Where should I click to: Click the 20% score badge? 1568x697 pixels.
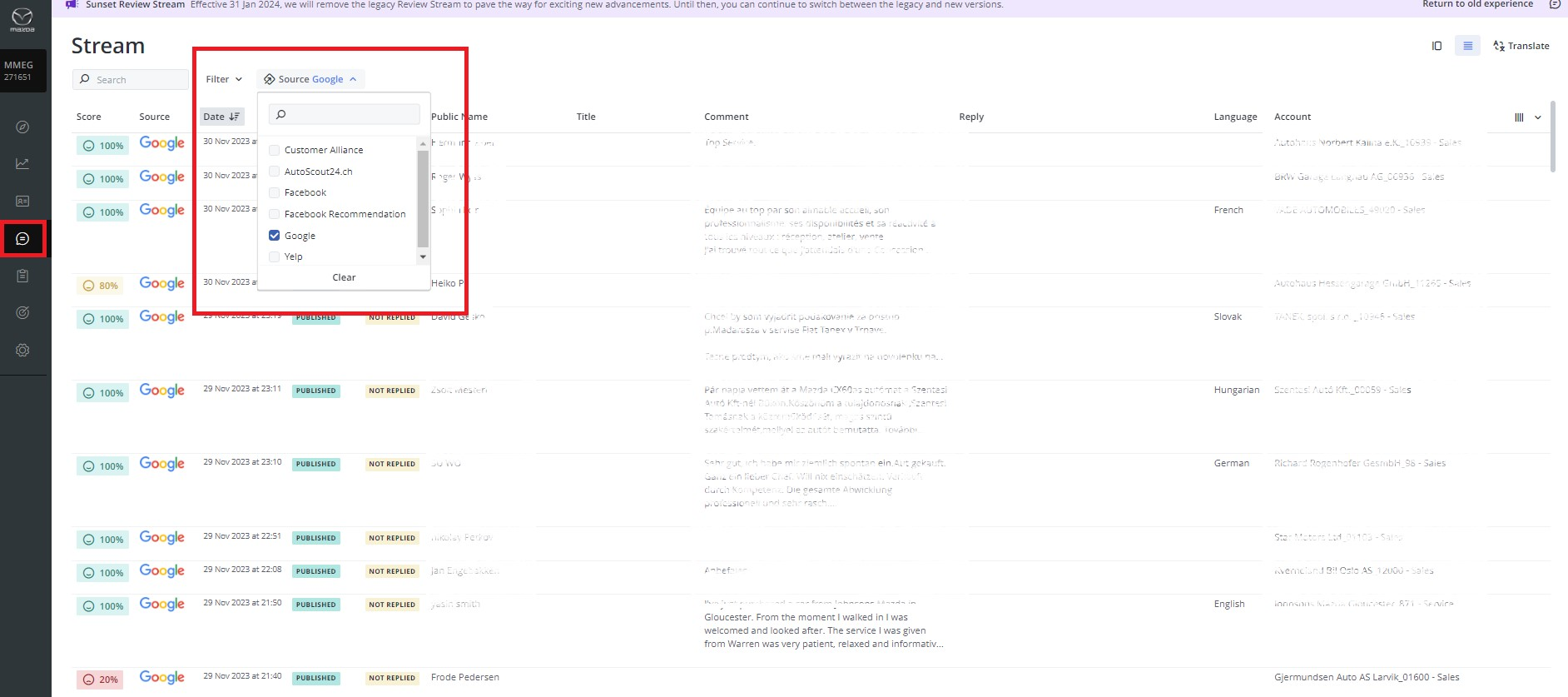pos(100,680)
